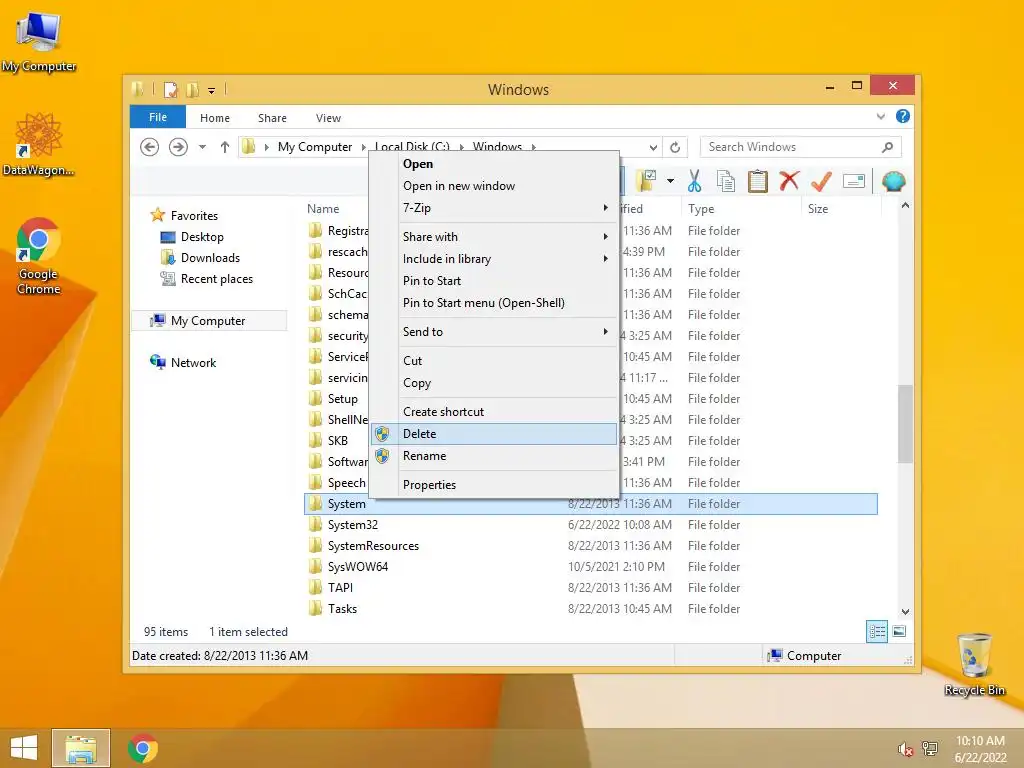Select Recent places in navigation pane
1024x768 pixels.
click(x=217, y=279)
